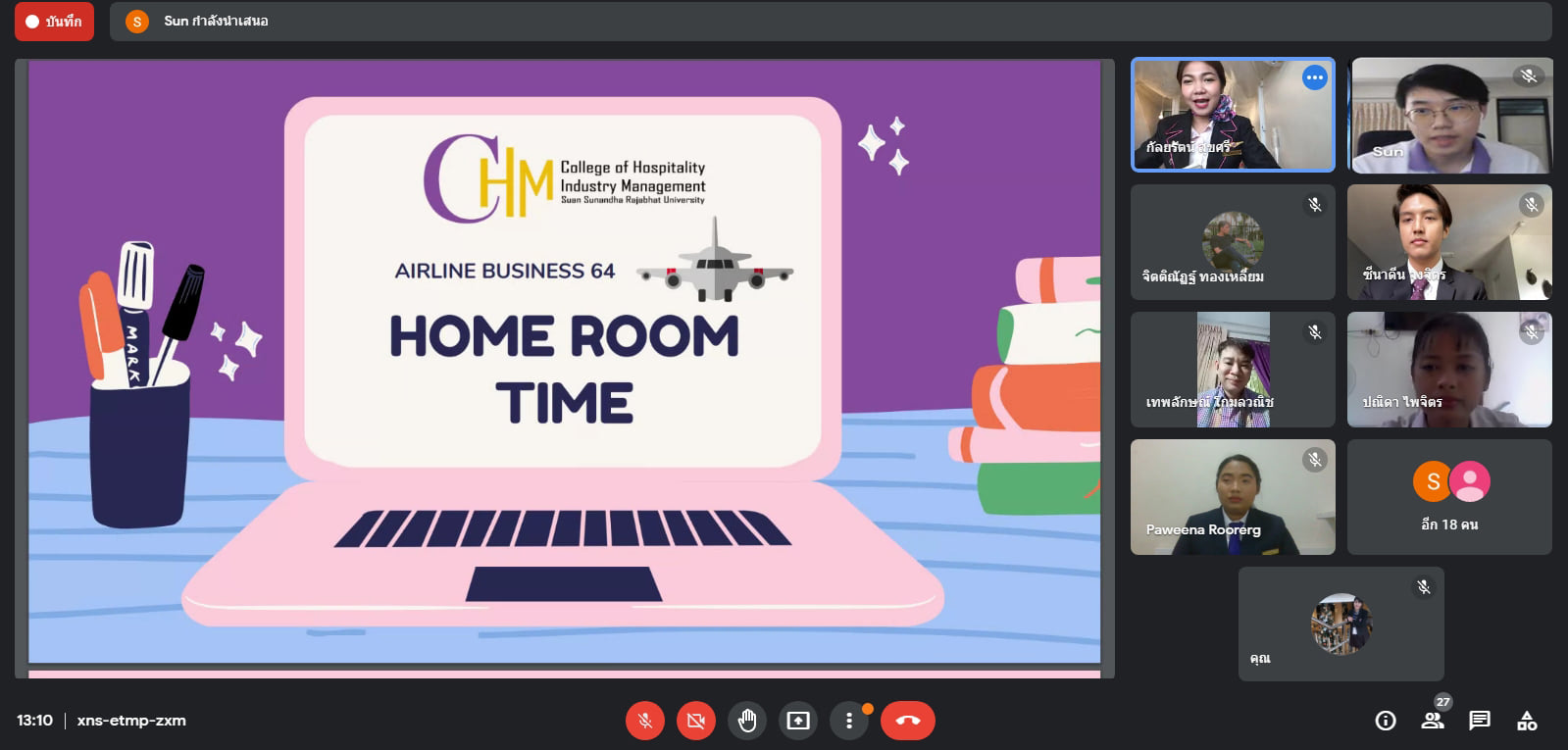Click the red recording indicator button
The image size is (1568, 750).
coord(54,22)
